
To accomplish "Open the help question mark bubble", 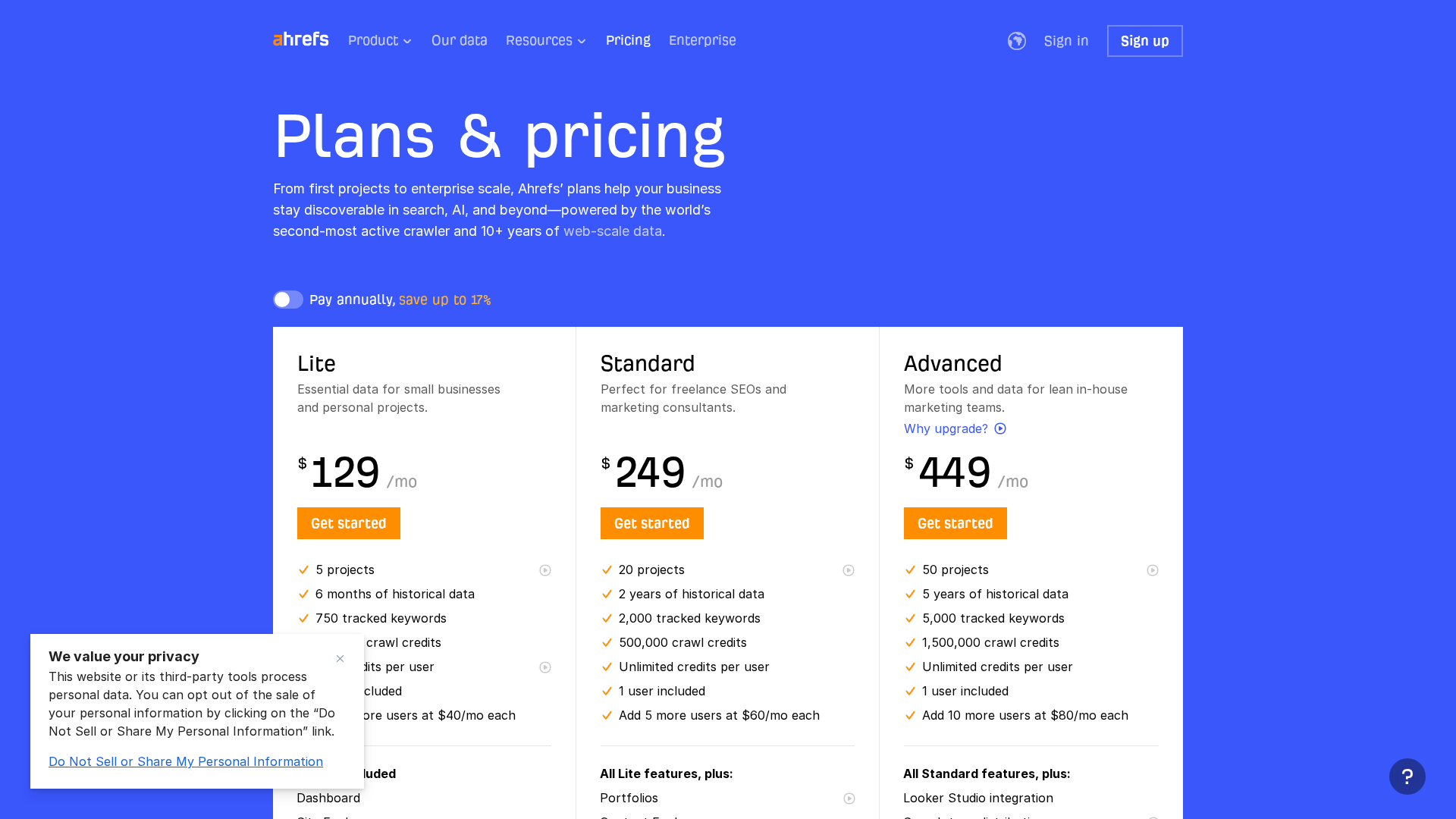I will point(1407,777).
